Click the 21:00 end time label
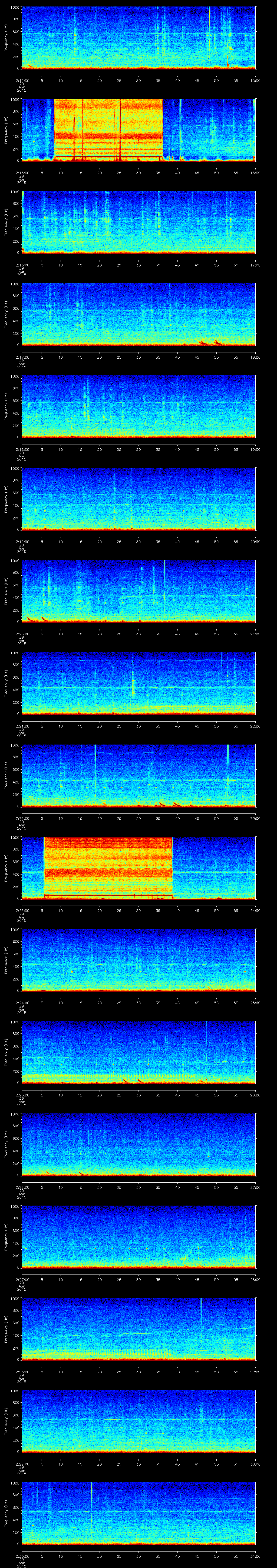This screenshot has width=277, height=1568. (256, 634)
